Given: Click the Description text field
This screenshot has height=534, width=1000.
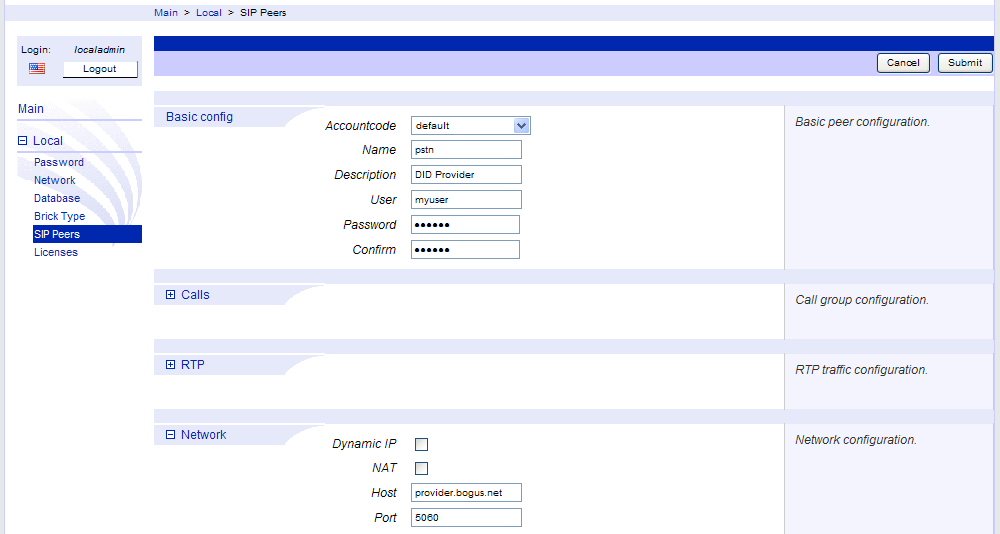Looking at the screenshot, I should point(466,175).
